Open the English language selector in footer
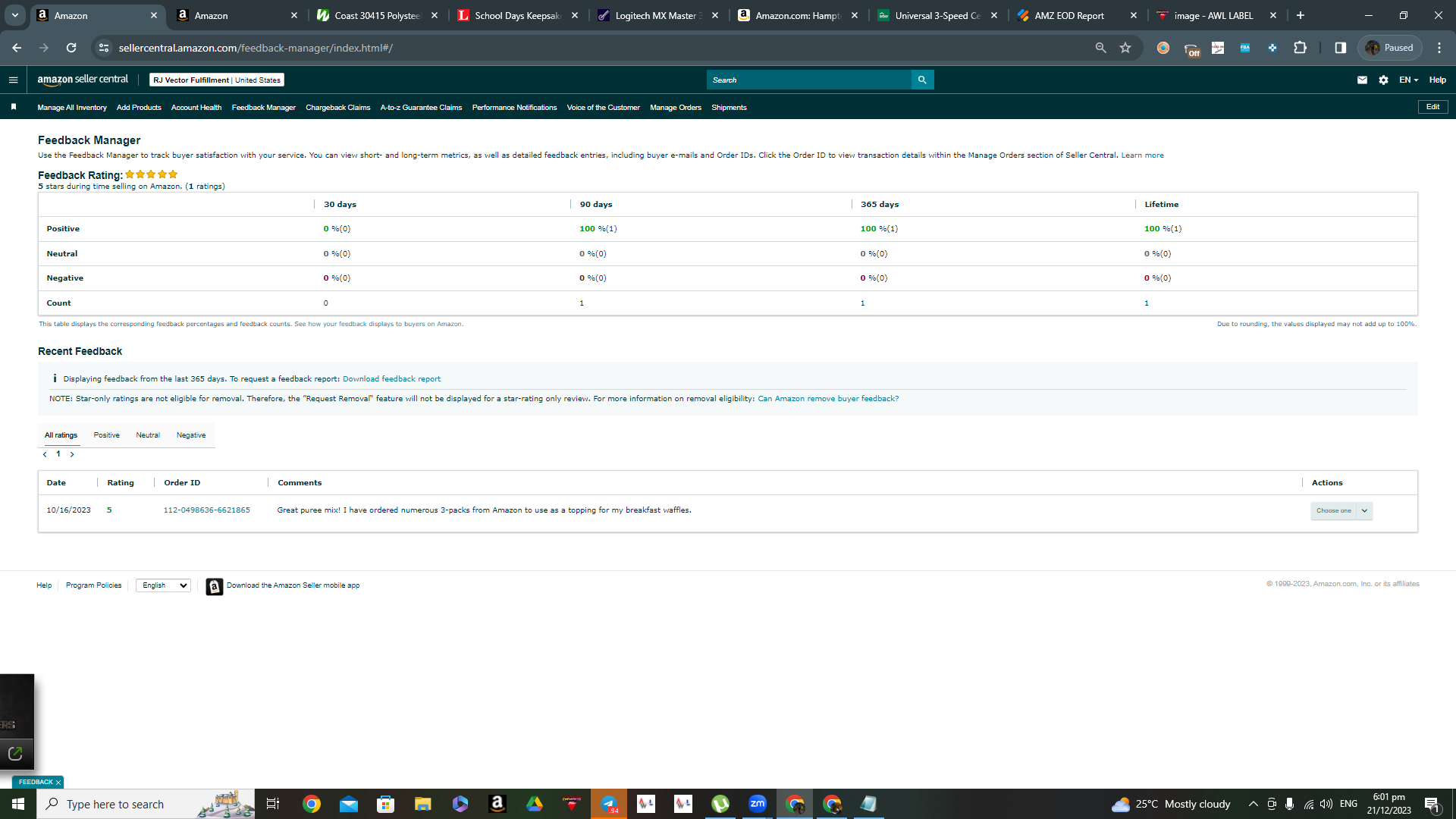1456x819 pixels. coord(163,585)
